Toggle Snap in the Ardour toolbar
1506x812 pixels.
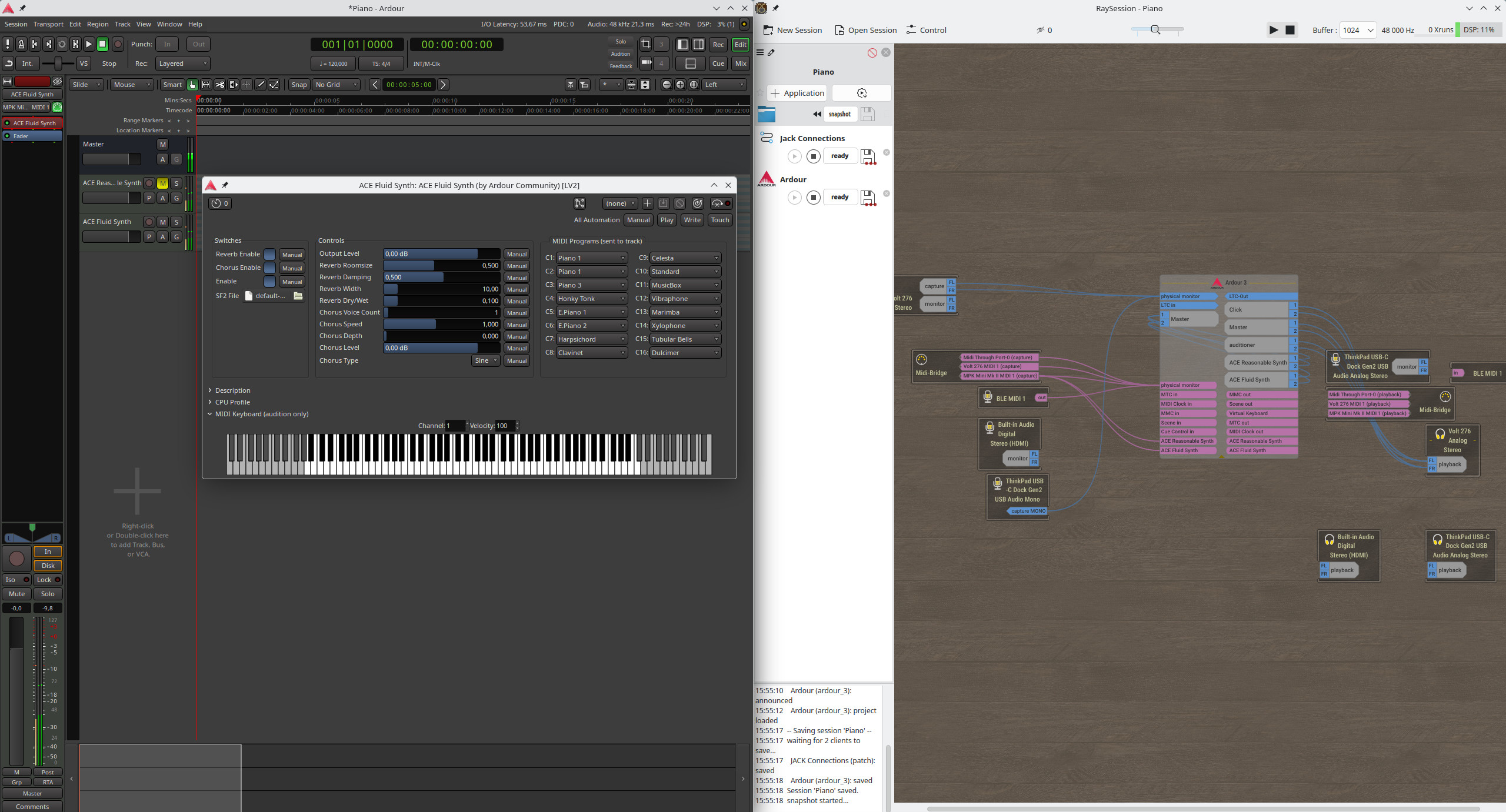click(x=299, y=85)
